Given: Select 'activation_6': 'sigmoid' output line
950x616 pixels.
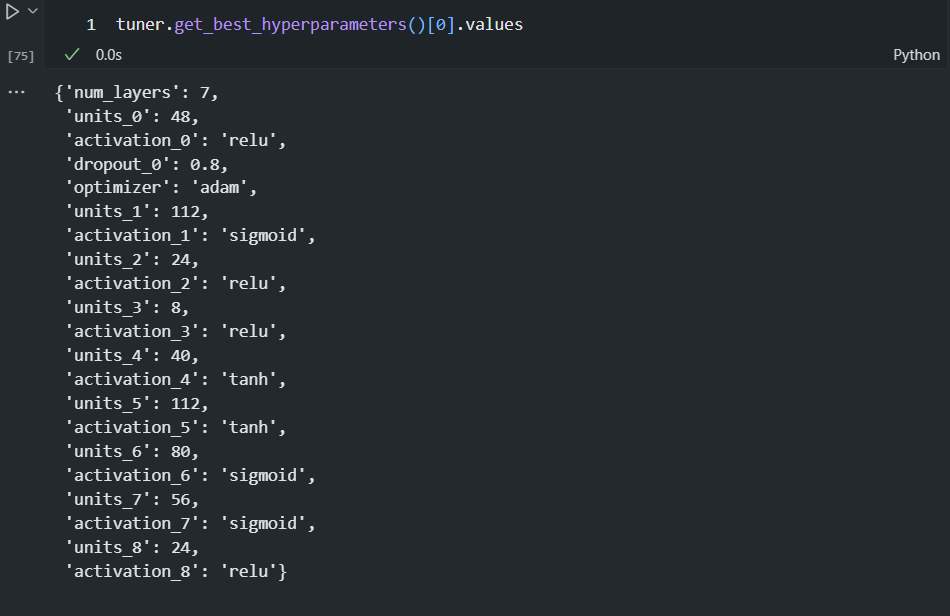Looking at the screenshot, I should 190,475.
